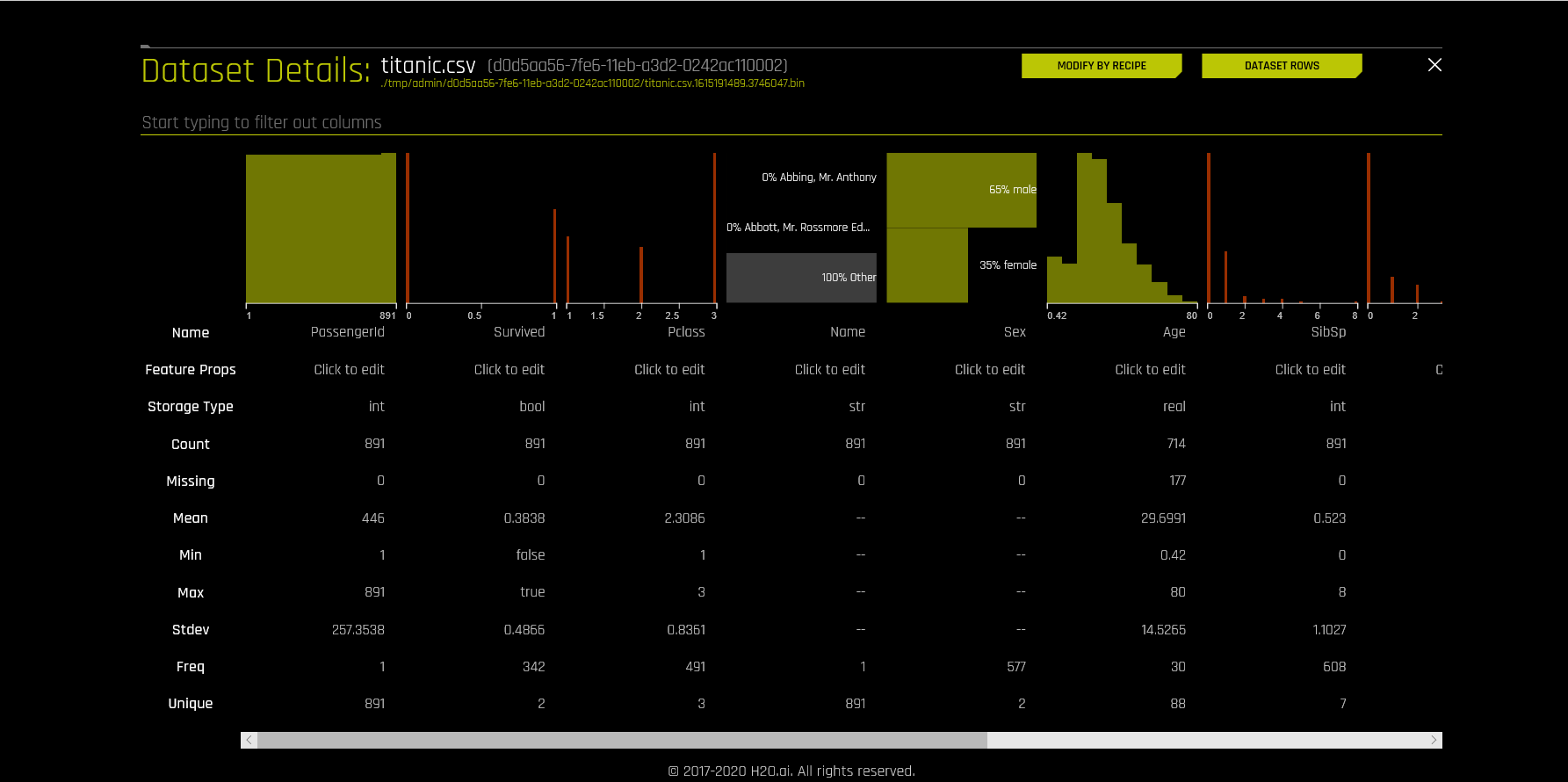Click the 100% Other name bar
Viewport: 1568px width, 782px height.
[801, 278]
